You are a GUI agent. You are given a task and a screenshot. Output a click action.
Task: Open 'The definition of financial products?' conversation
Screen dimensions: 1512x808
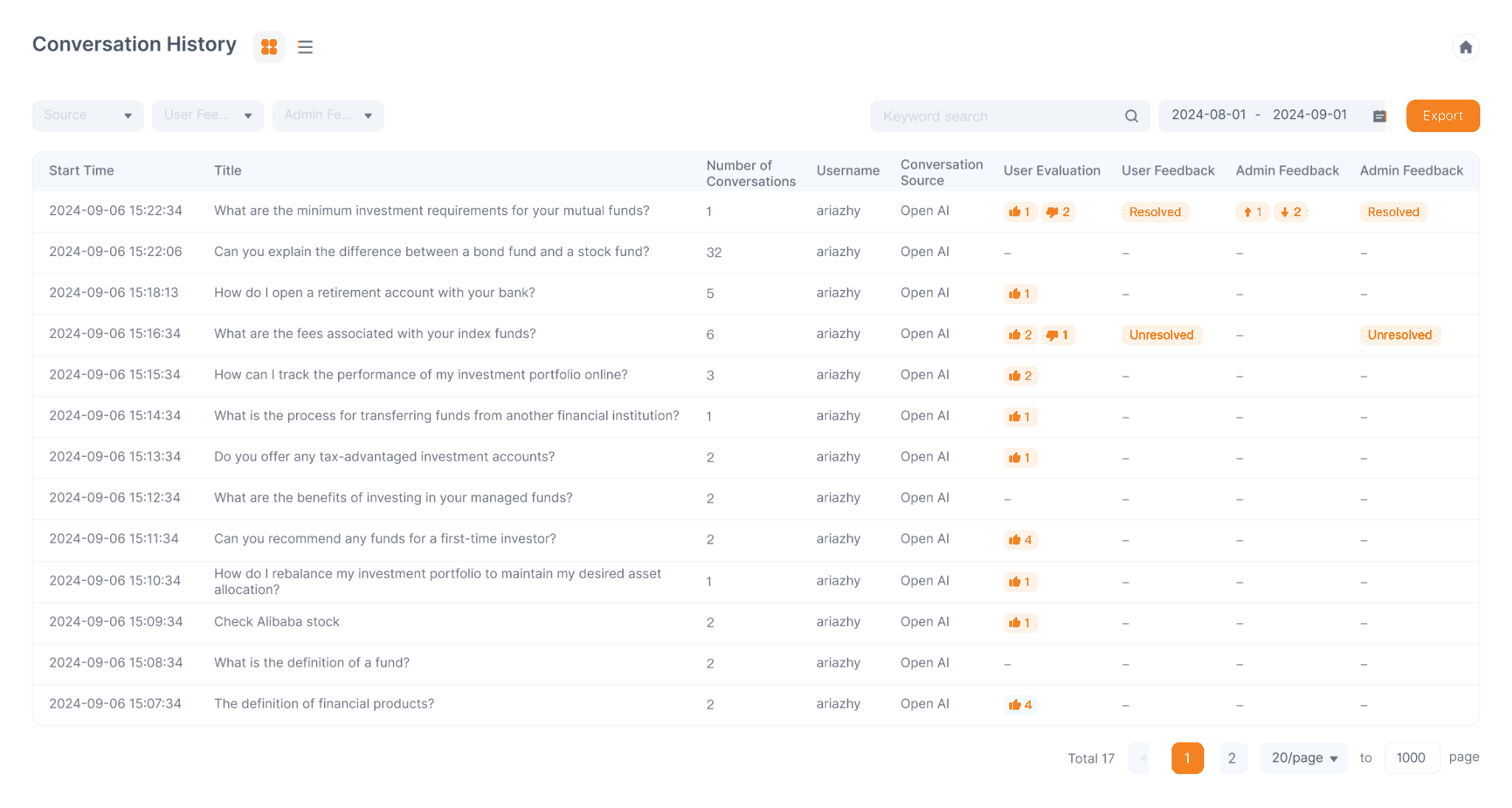[x=324, y=704]
